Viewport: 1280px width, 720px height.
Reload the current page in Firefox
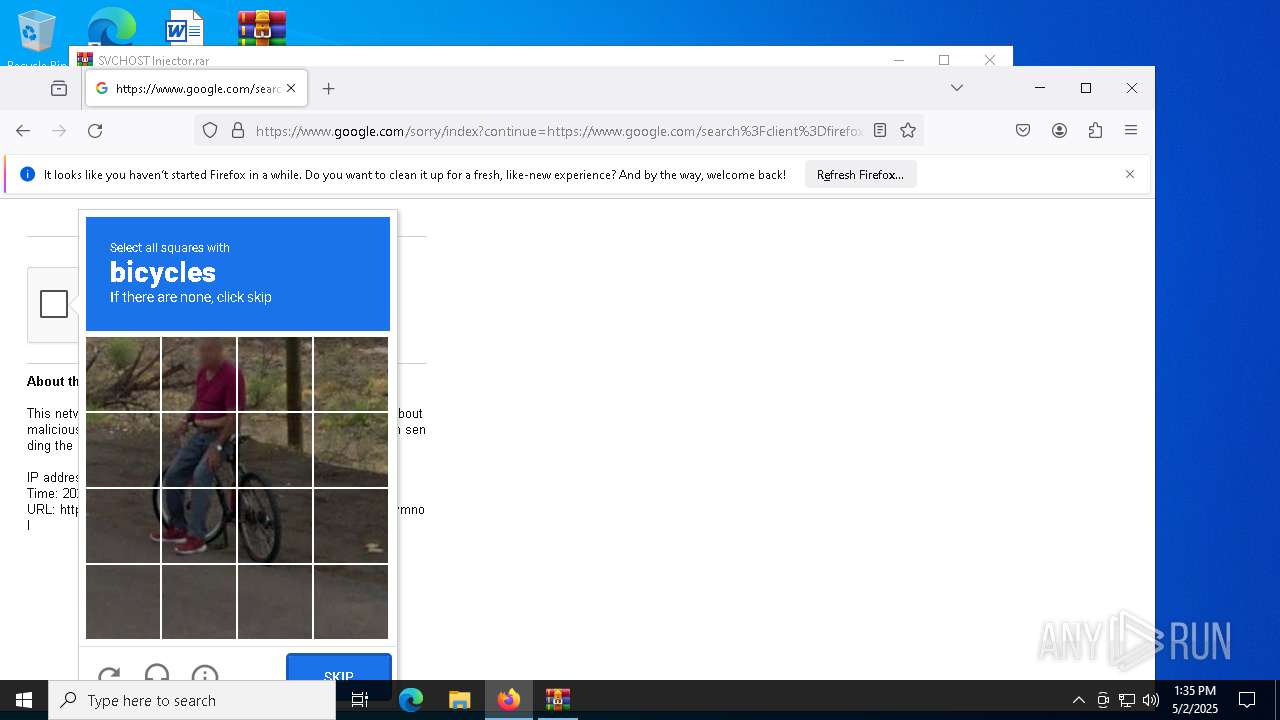95,131
